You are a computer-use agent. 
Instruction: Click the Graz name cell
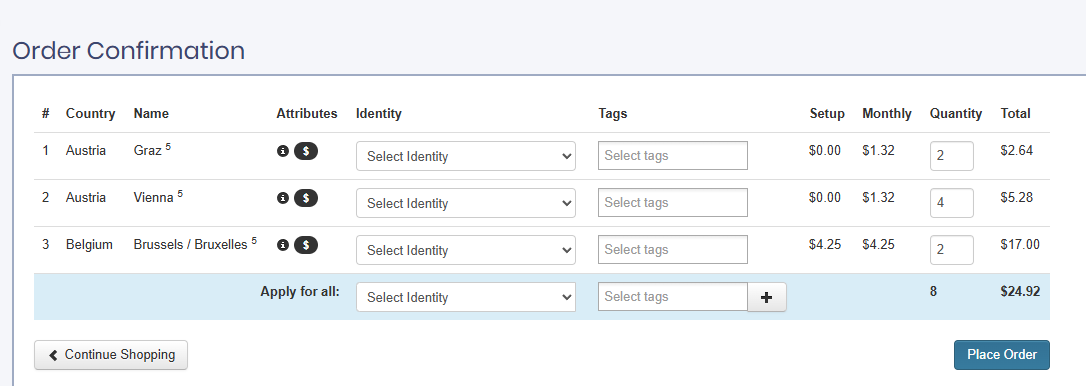(152, 150)
